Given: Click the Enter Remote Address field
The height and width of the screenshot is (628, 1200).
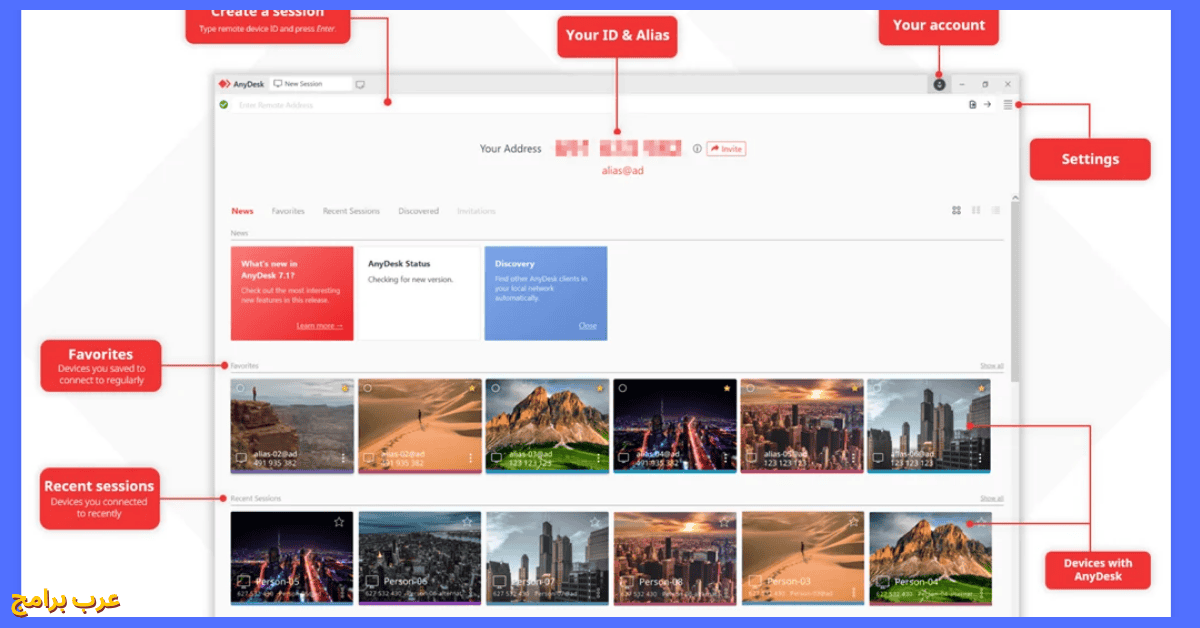Looking at the screenshot, I should (x=598, y=104).
